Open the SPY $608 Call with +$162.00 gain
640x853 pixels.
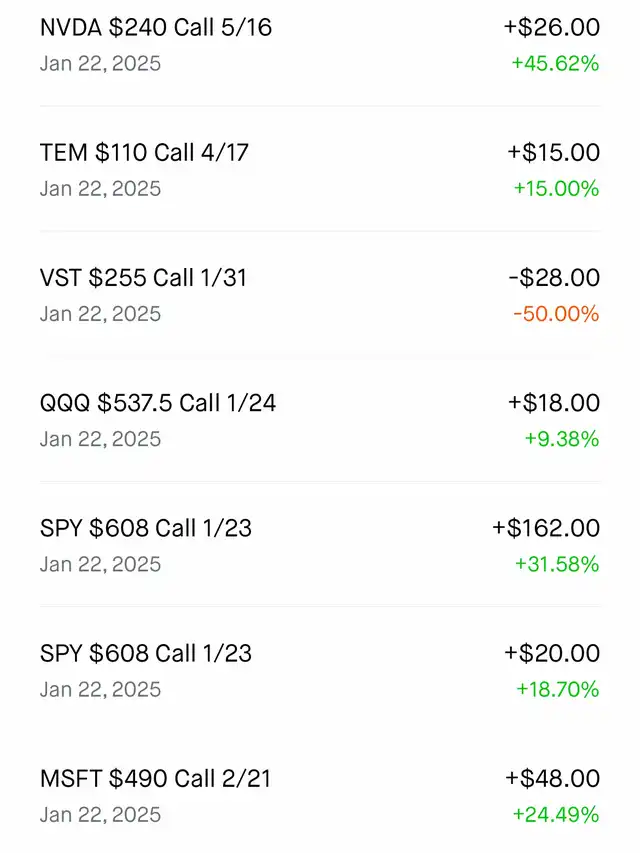click(x=146, y=528)
